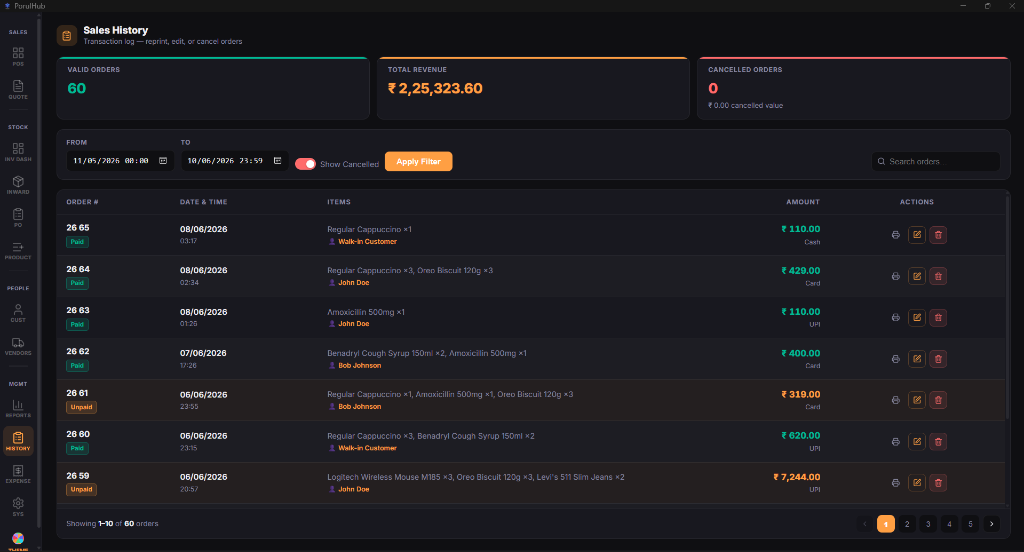This screenshot has height=552, width=1024.
Task: Click the Sales History clipboard header icon
Action: coord(67,35)
